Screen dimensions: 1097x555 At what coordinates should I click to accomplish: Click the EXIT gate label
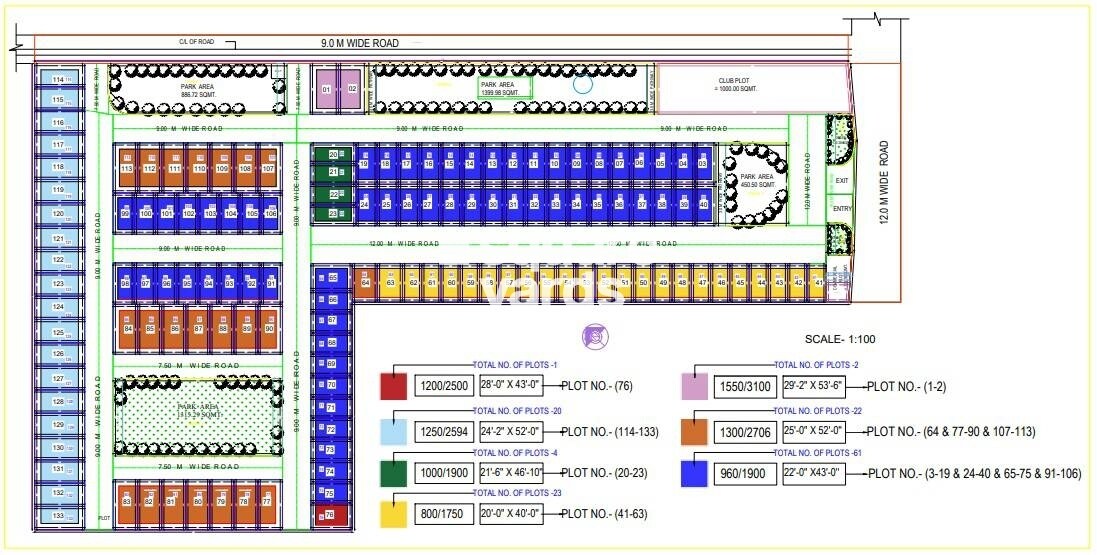tap(841, 181)
